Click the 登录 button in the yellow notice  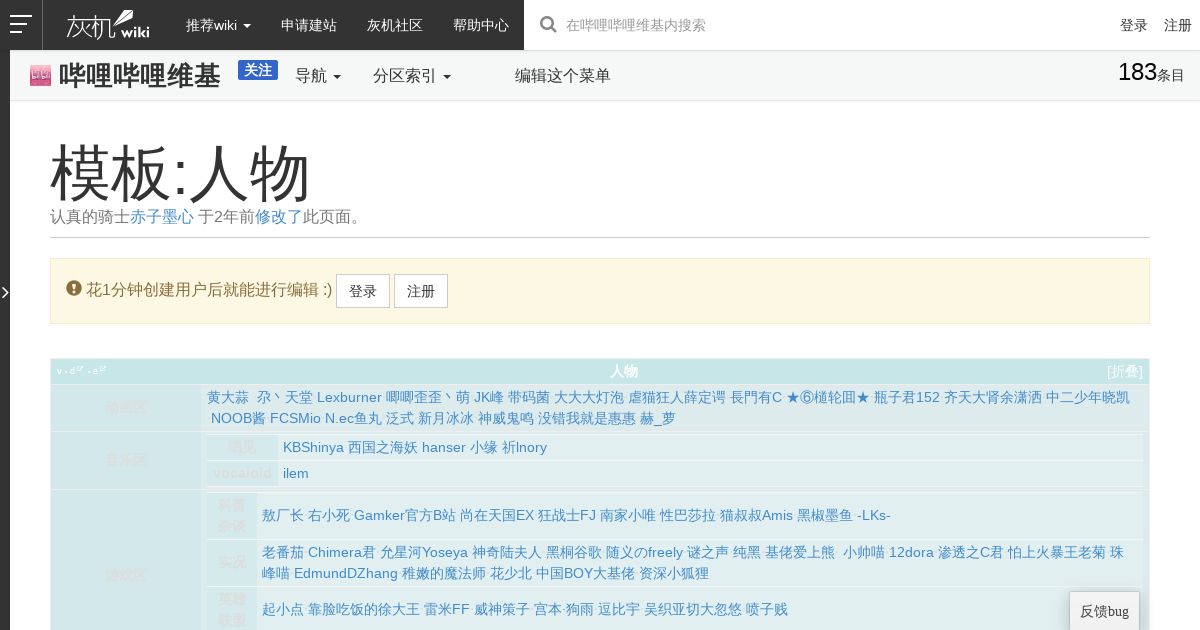[363, 291]
